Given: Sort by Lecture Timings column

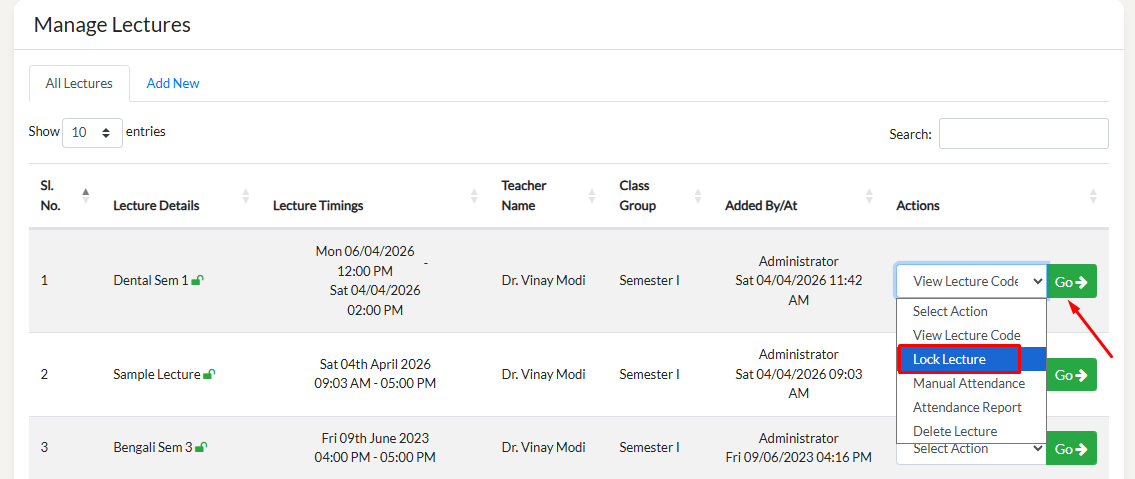Looking at the screenshot, I should point(318,206).
